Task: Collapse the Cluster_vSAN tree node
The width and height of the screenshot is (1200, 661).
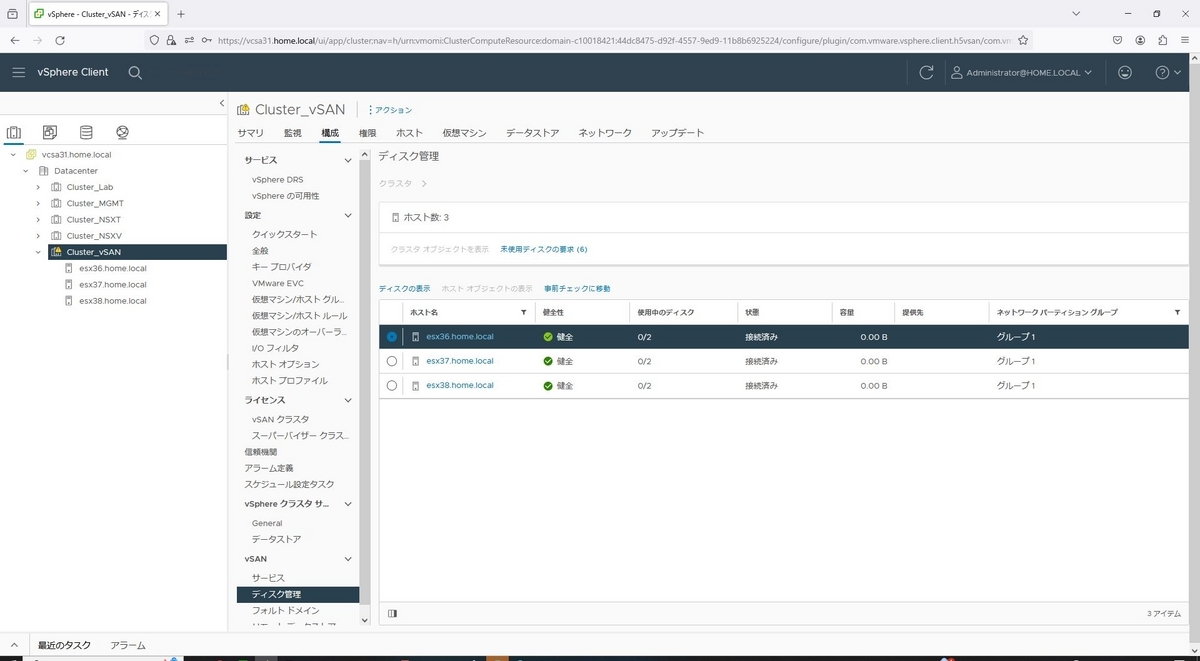Action: pos(38,252)
